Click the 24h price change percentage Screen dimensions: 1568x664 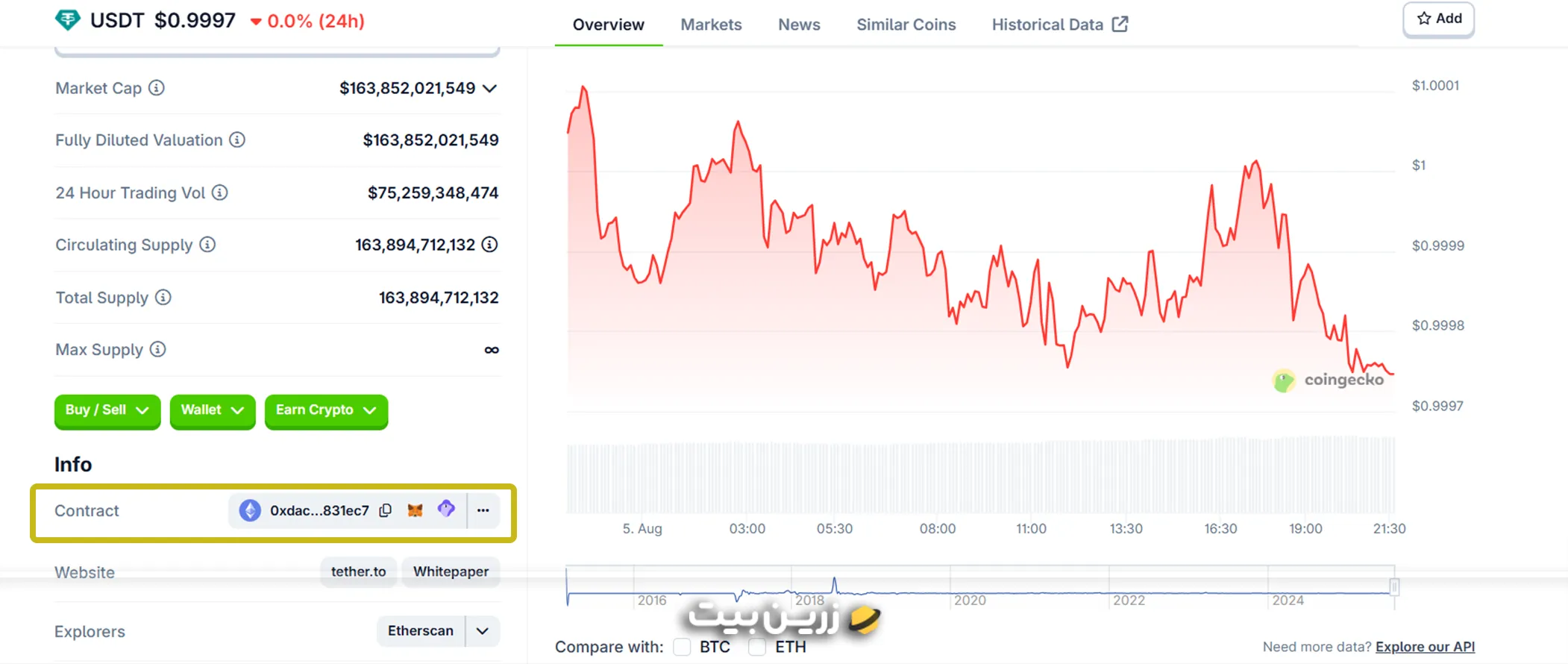click(307, 21)
